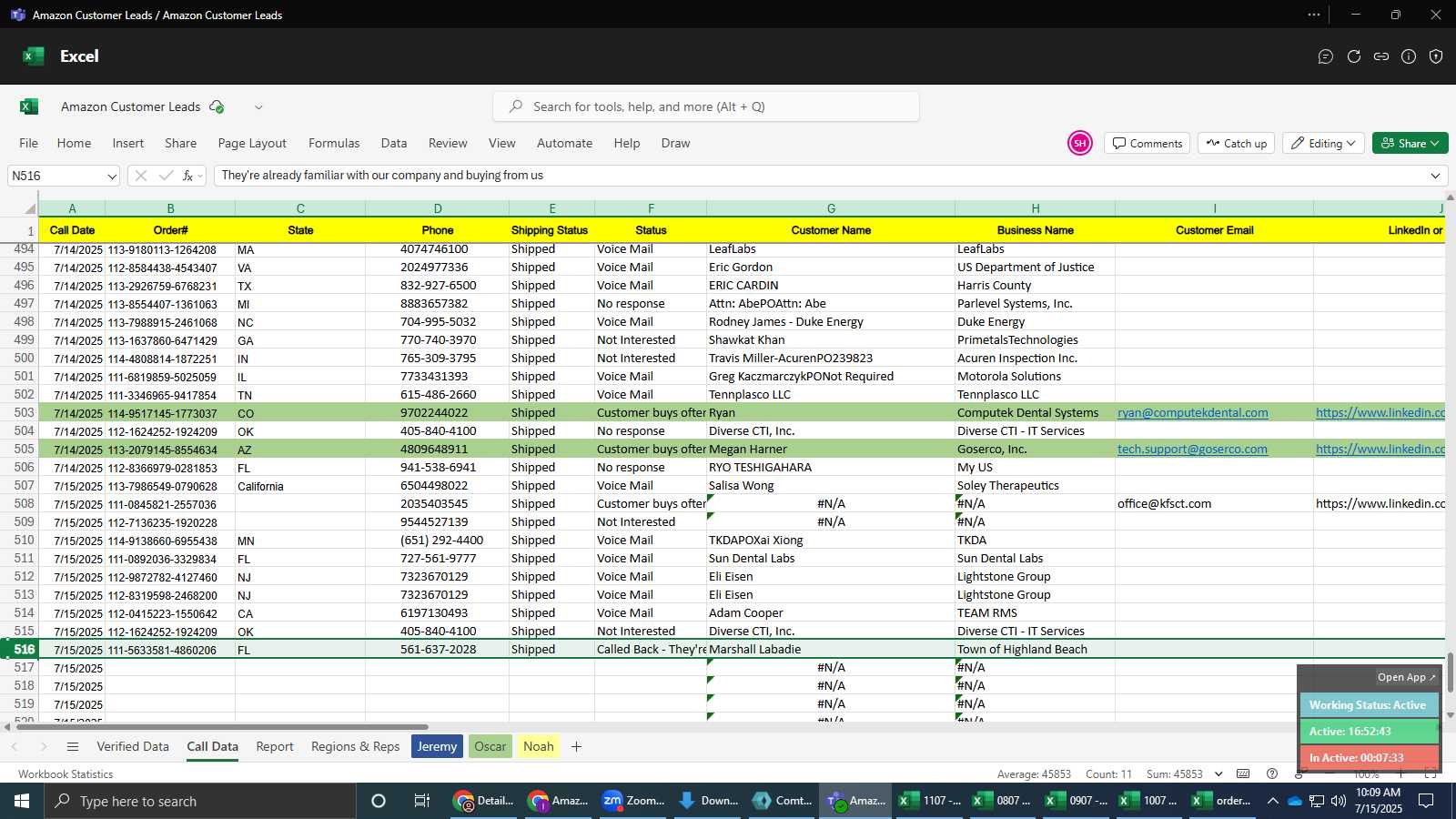Viewport: 1456px width, 819px height.
Task: Select column G header
Action: point(831,207)
